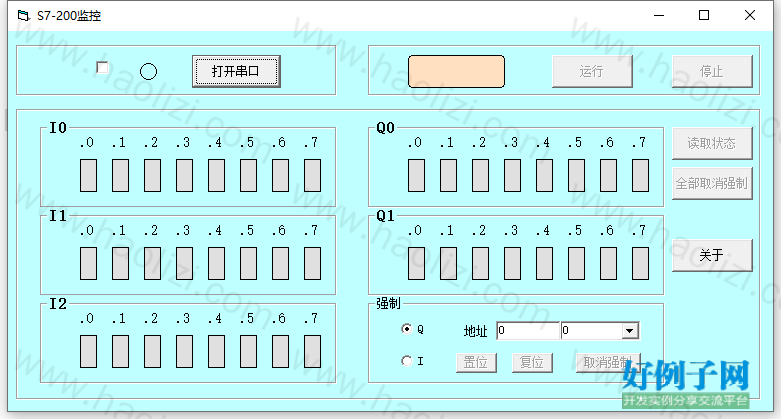Click the I1.4 input indicator
The image size is (781, 419).
point(216,263)
